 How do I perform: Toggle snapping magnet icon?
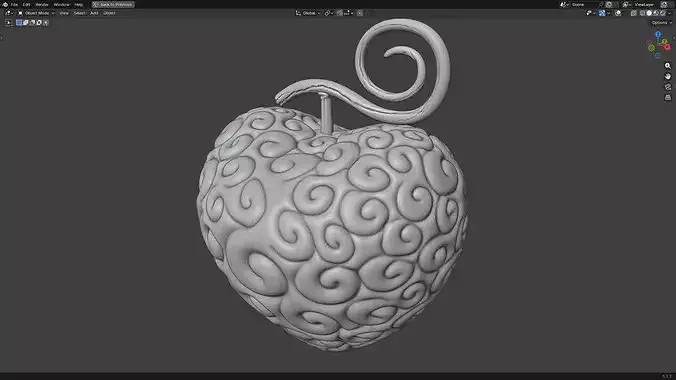tap(340, 13)
